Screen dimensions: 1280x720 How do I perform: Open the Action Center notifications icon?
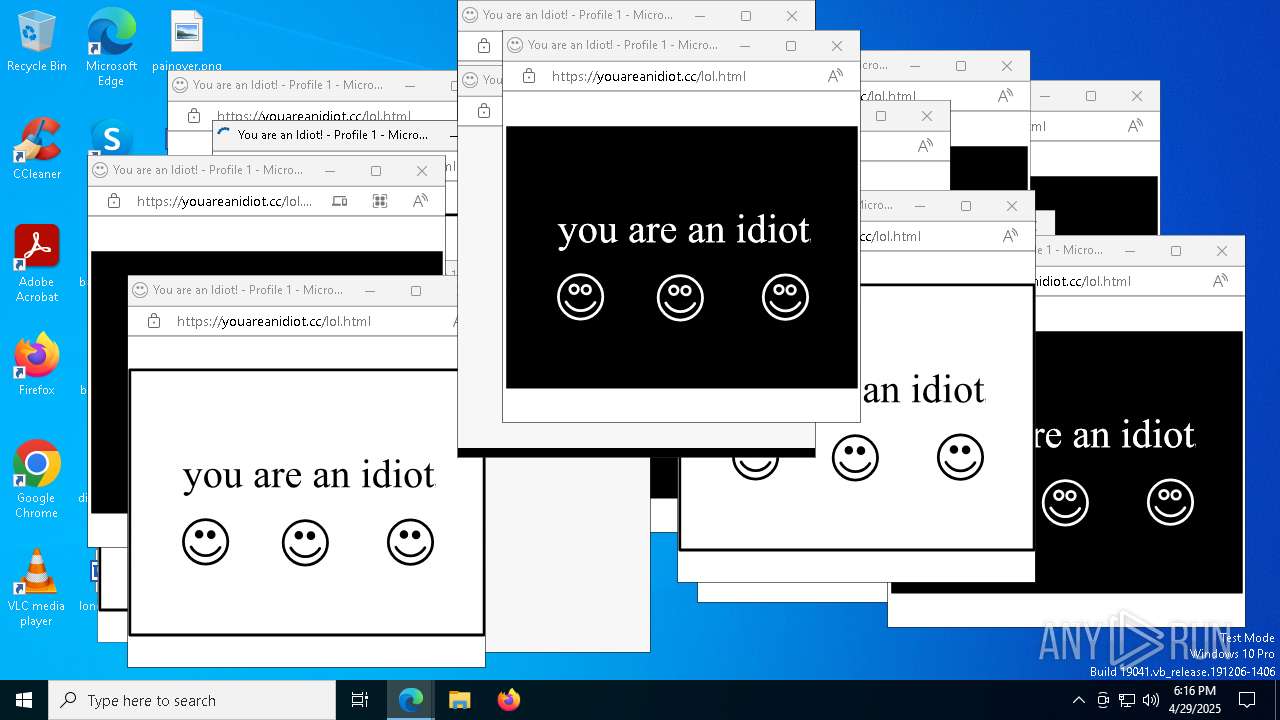(1247, 700)
